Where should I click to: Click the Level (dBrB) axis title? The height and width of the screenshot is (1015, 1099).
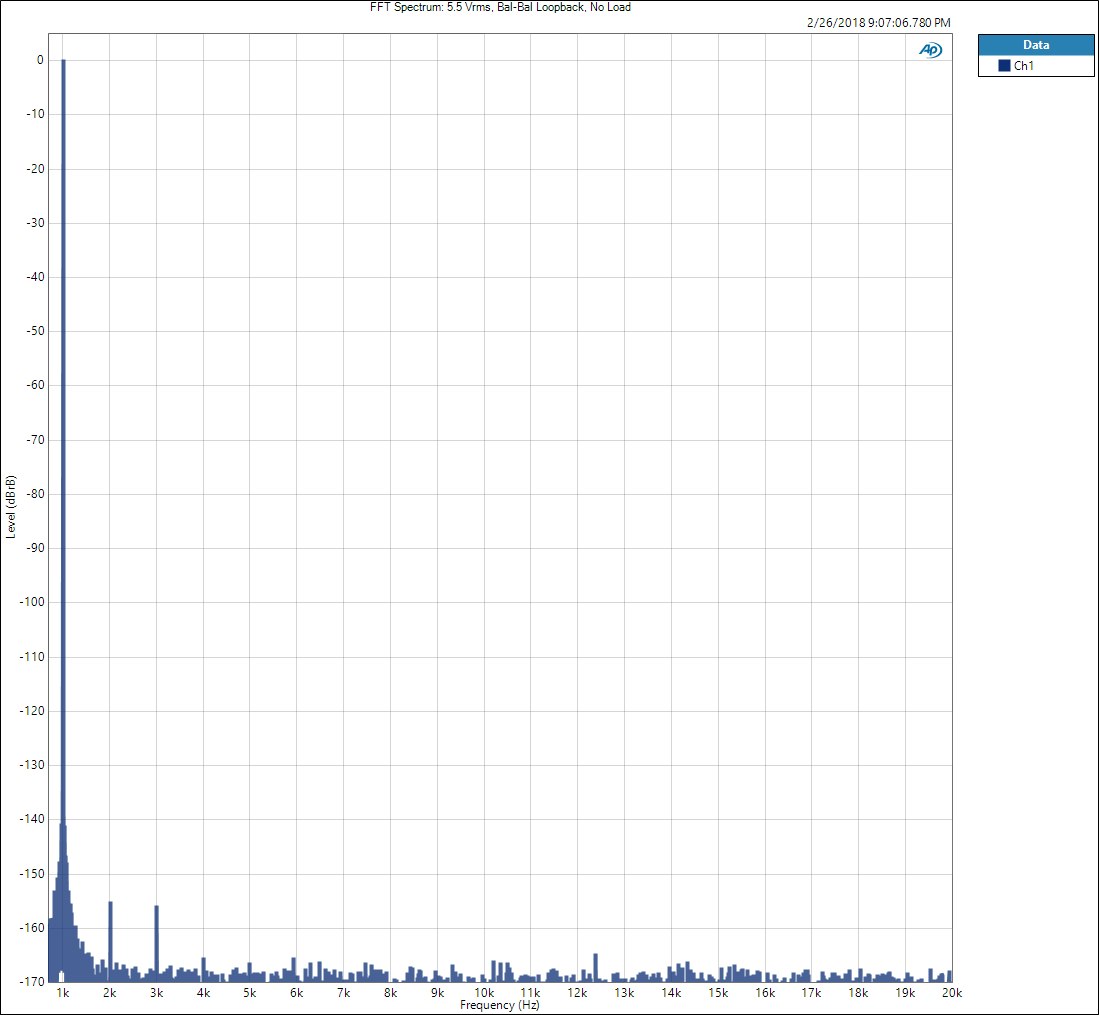tap(11, 507)
